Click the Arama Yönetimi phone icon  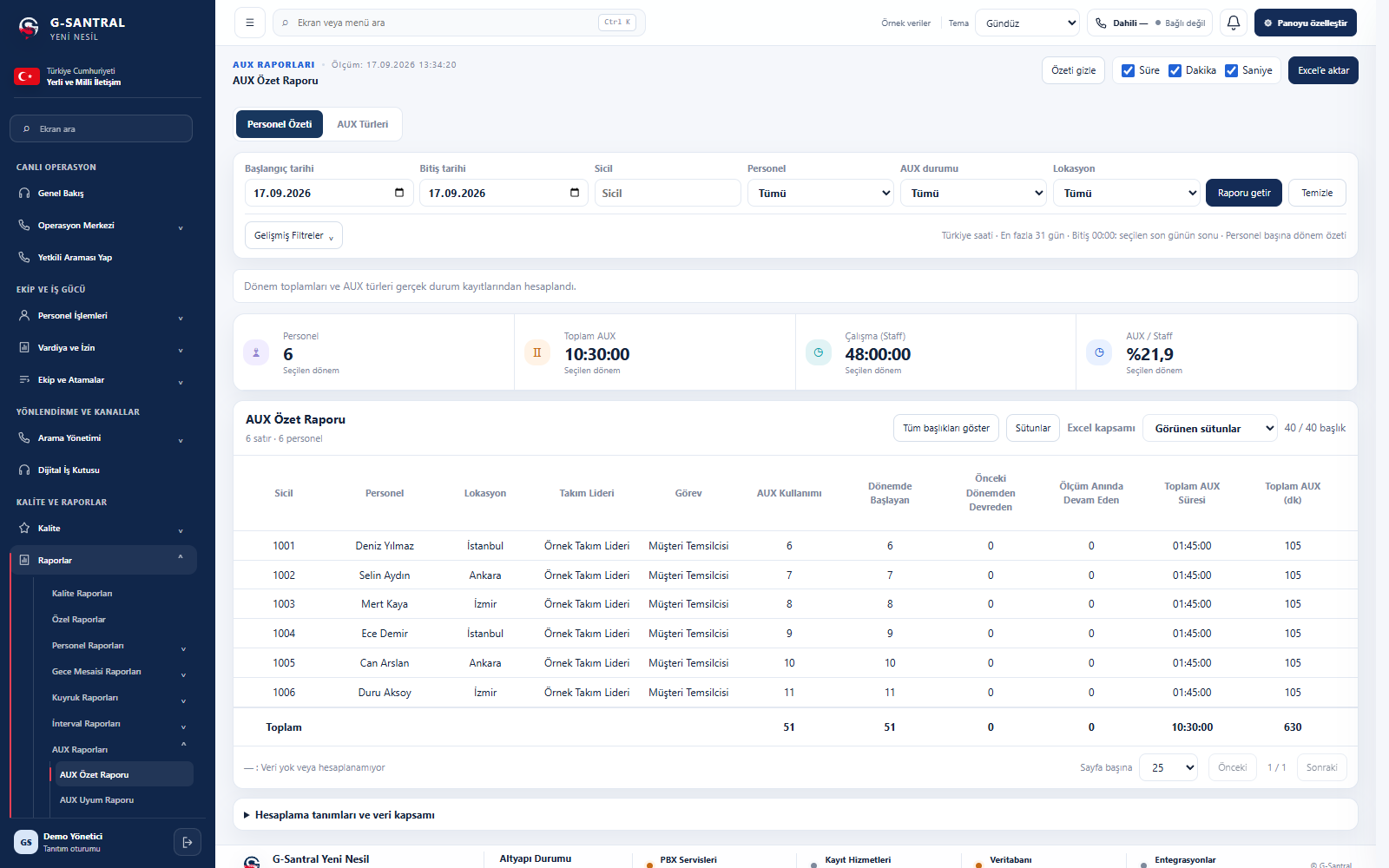point(24,437)
